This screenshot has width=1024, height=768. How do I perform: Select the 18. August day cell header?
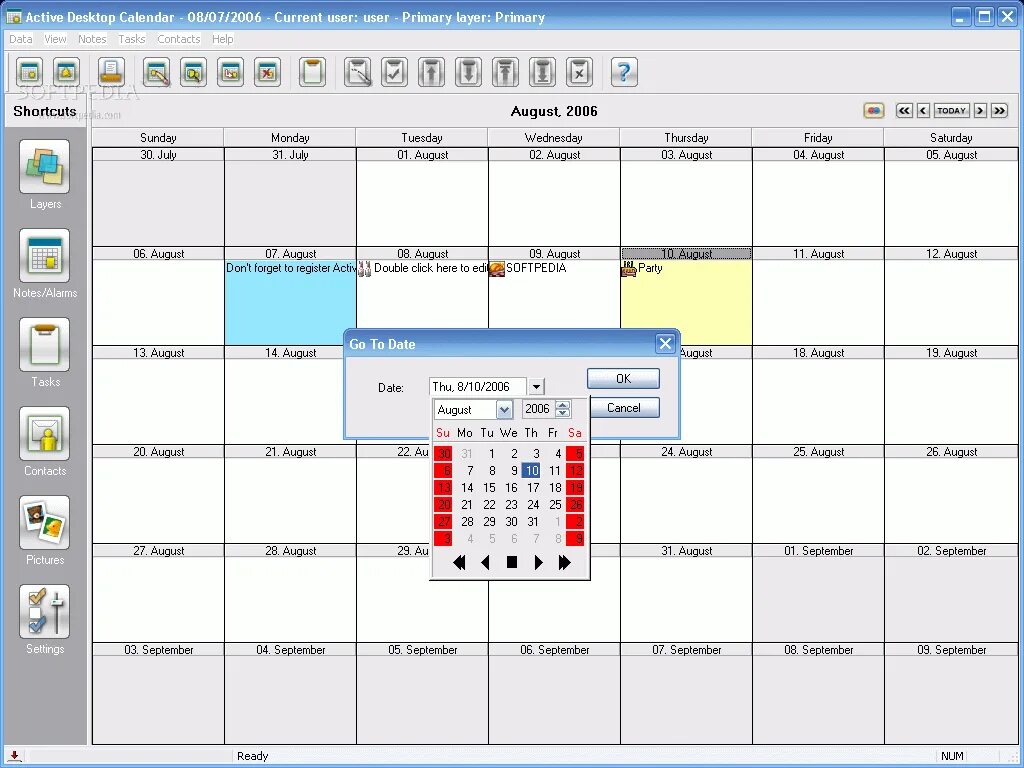point(818,353)
